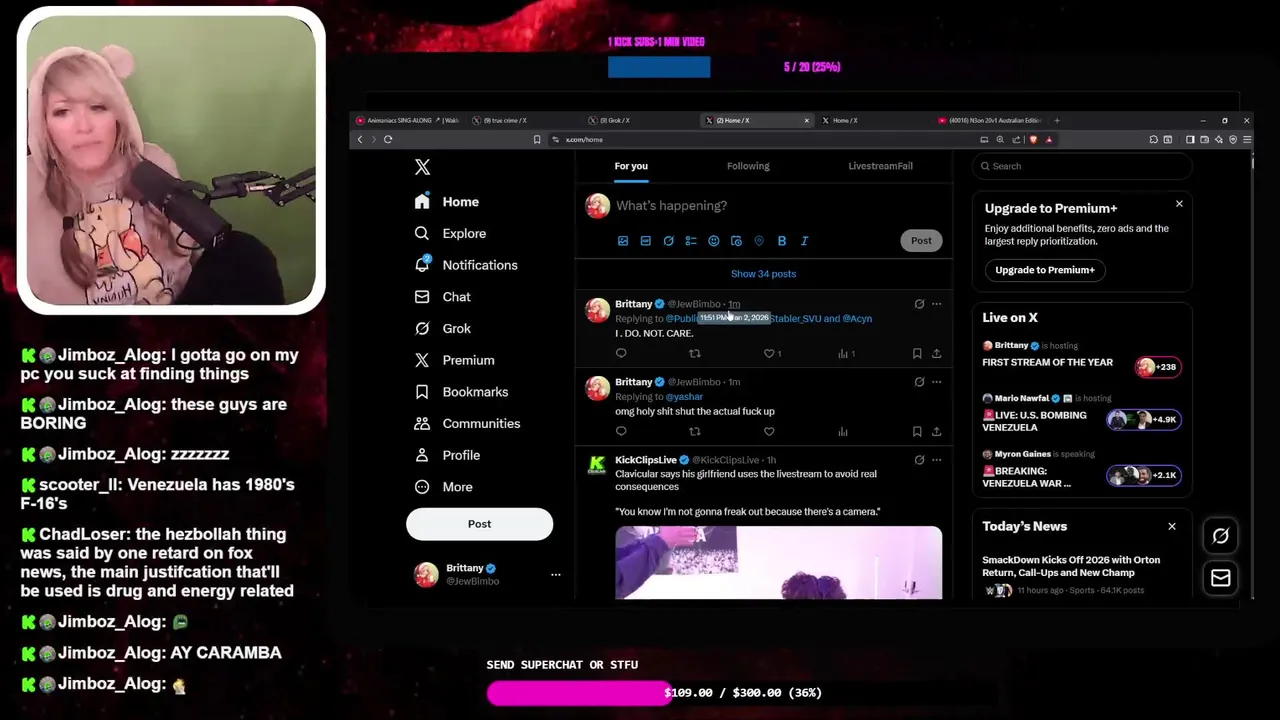This screenshot has width=1280, height=720.
Task: Open the floating Grok button
Action: tap(1220, 536)
